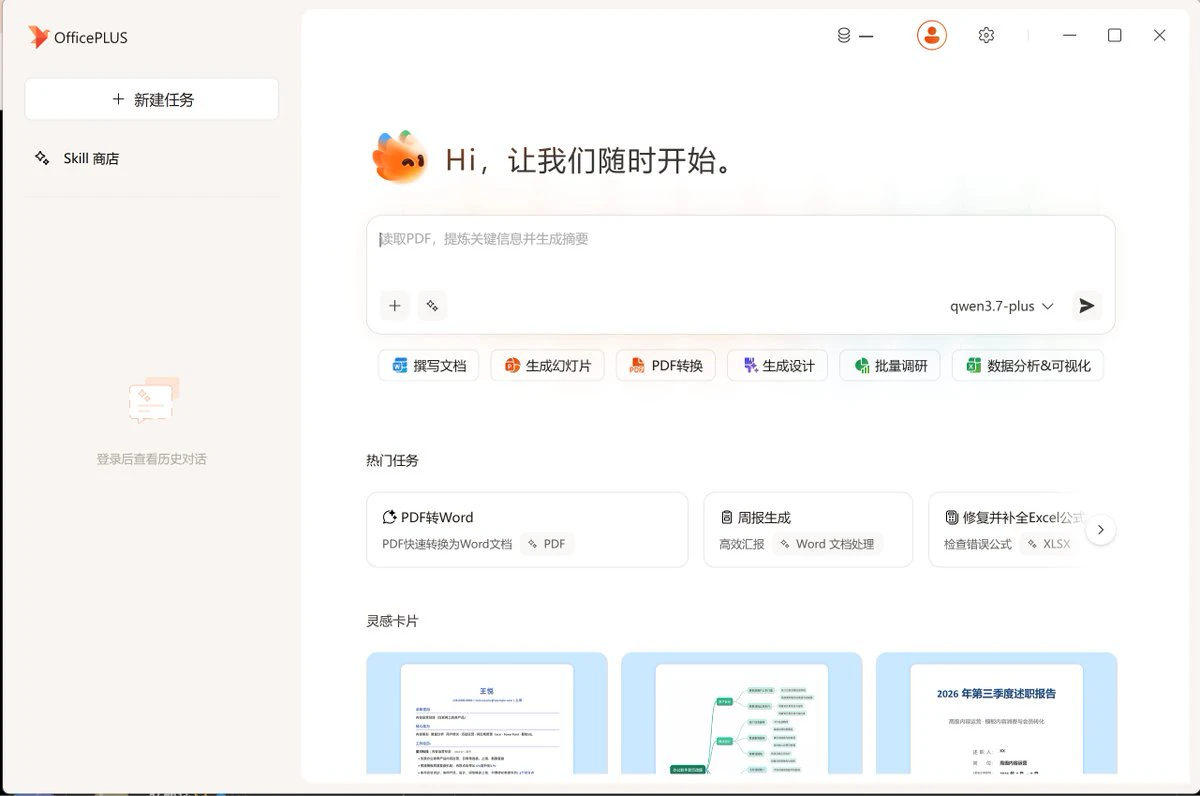This screenshot has height=796, width=1200.
Task: Select the 生成幻灯片 quick action
Action: (548, 366)
